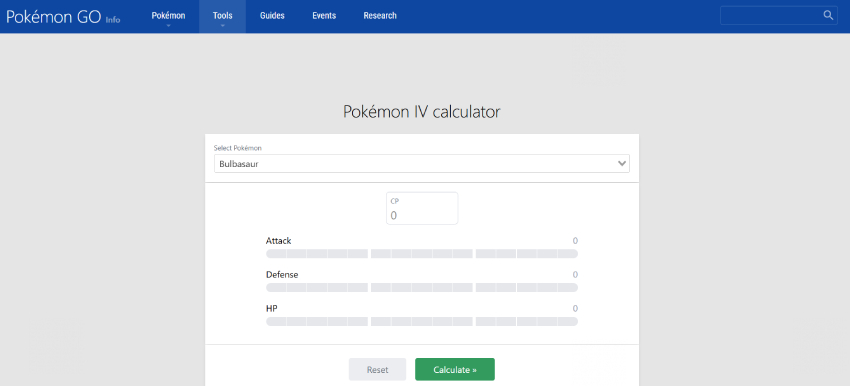
Task: Focus the CP input field
Action: pos(422,208)
